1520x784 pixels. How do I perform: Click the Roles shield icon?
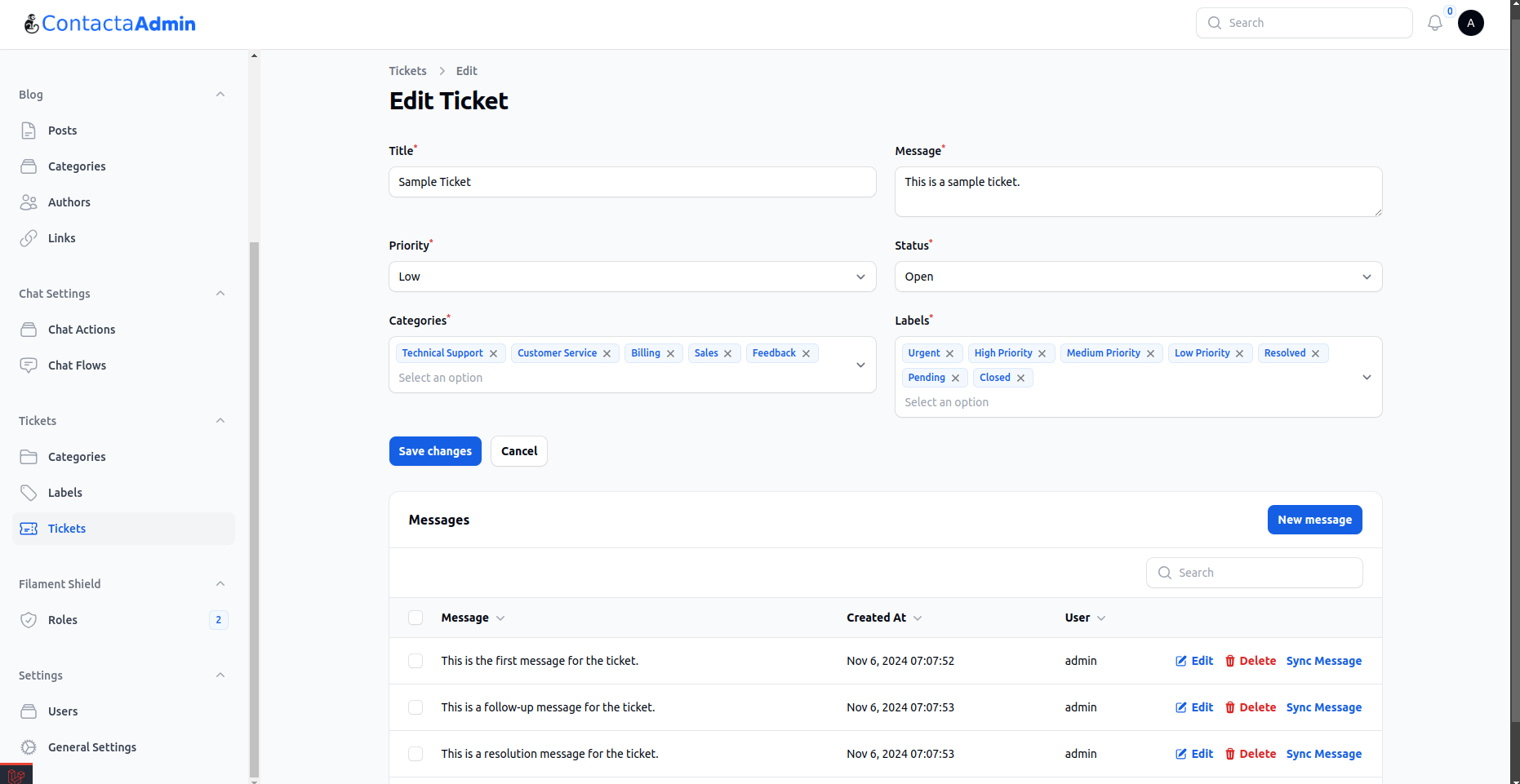[x=29, y=620]
